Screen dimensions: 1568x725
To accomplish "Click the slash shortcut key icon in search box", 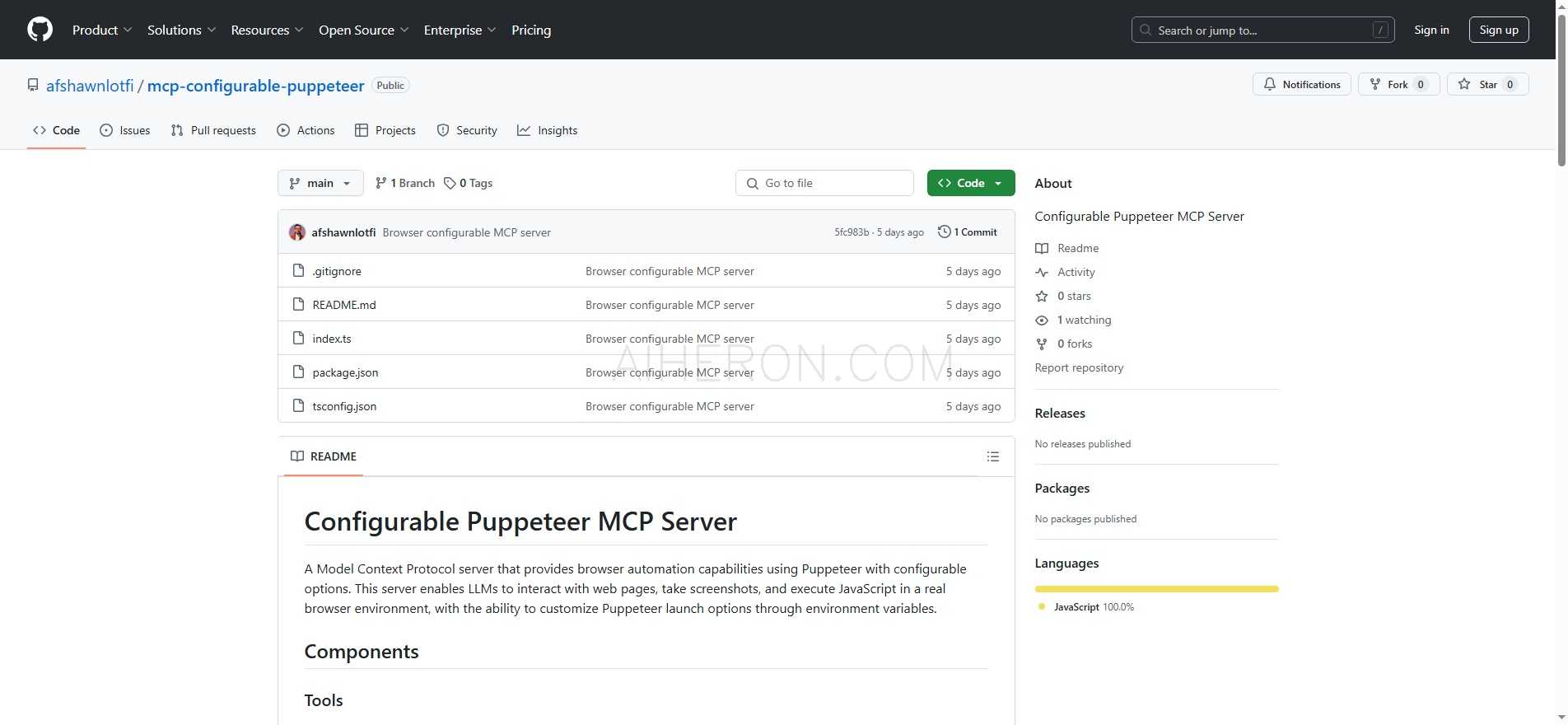I will (1381, 30).
